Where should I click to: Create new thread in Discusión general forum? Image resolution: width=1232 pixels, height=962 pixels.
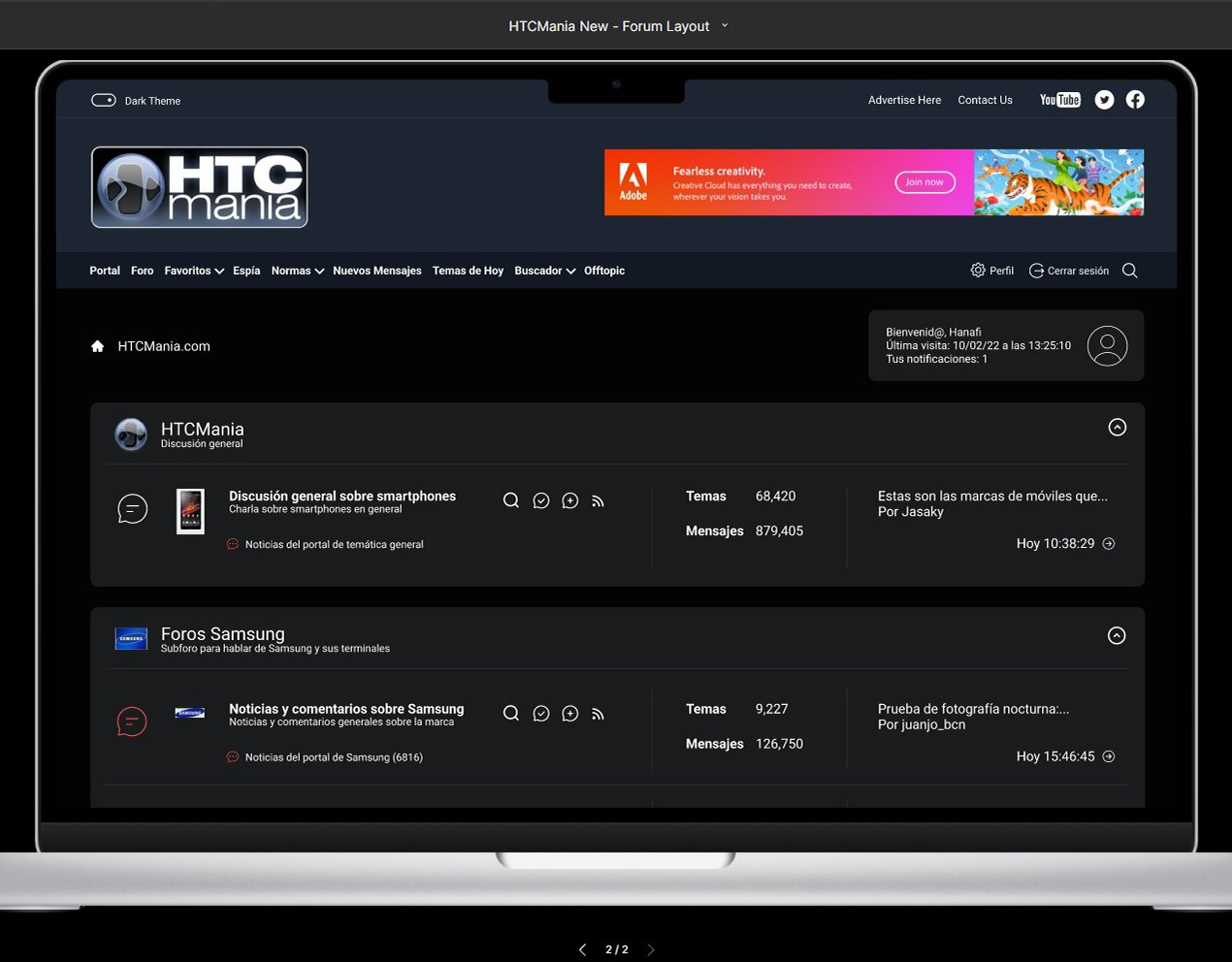[x=570, y=500]
